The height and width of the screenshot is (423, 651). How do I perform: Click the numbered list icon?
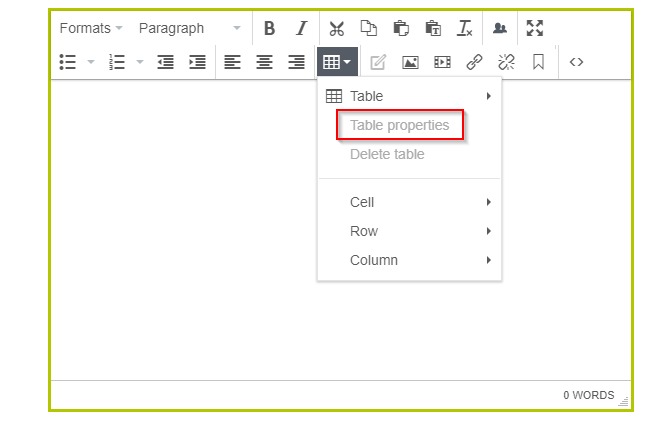(117, 62)
